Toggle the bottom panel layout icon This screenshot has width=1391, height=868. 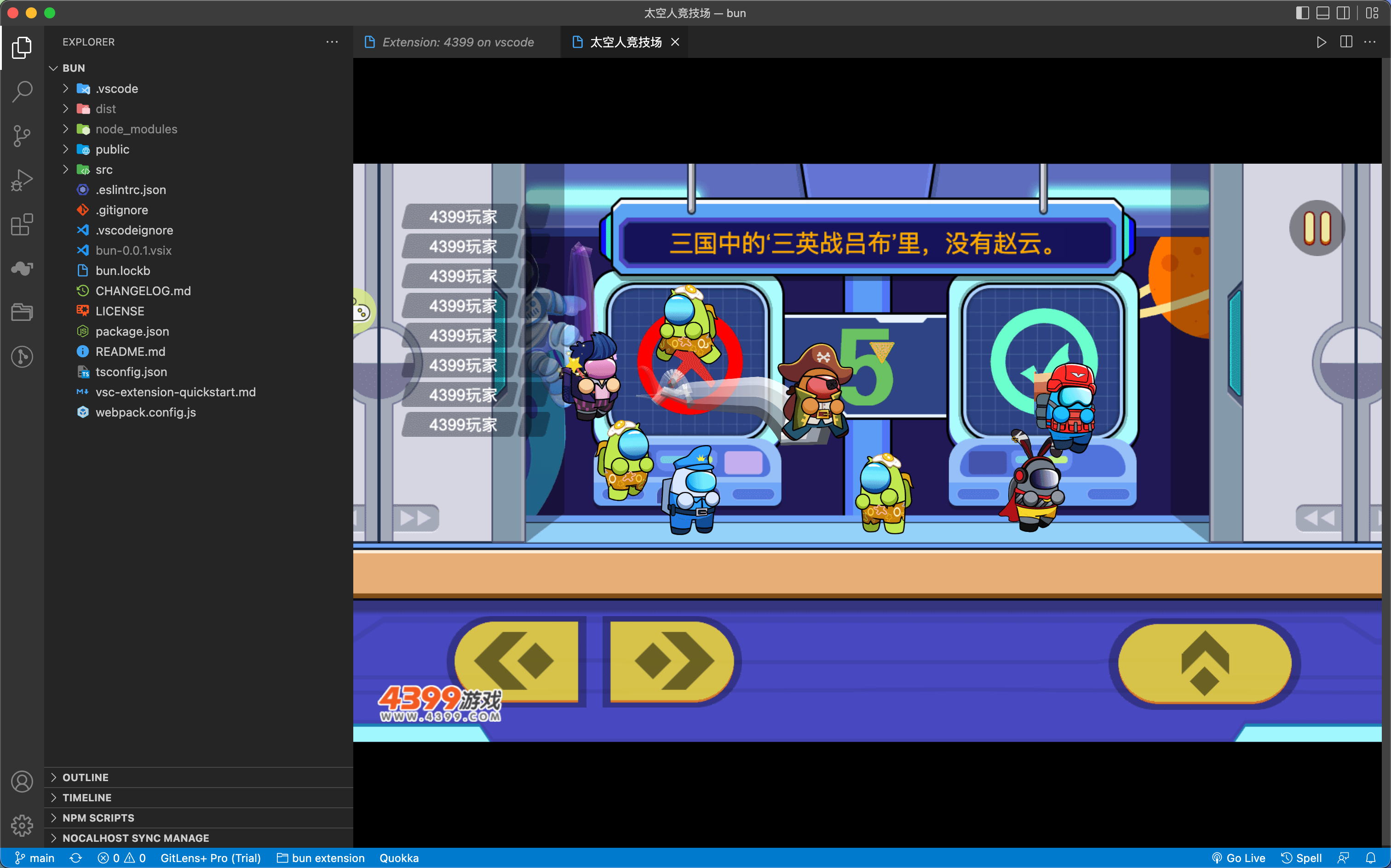[1322, 12]
